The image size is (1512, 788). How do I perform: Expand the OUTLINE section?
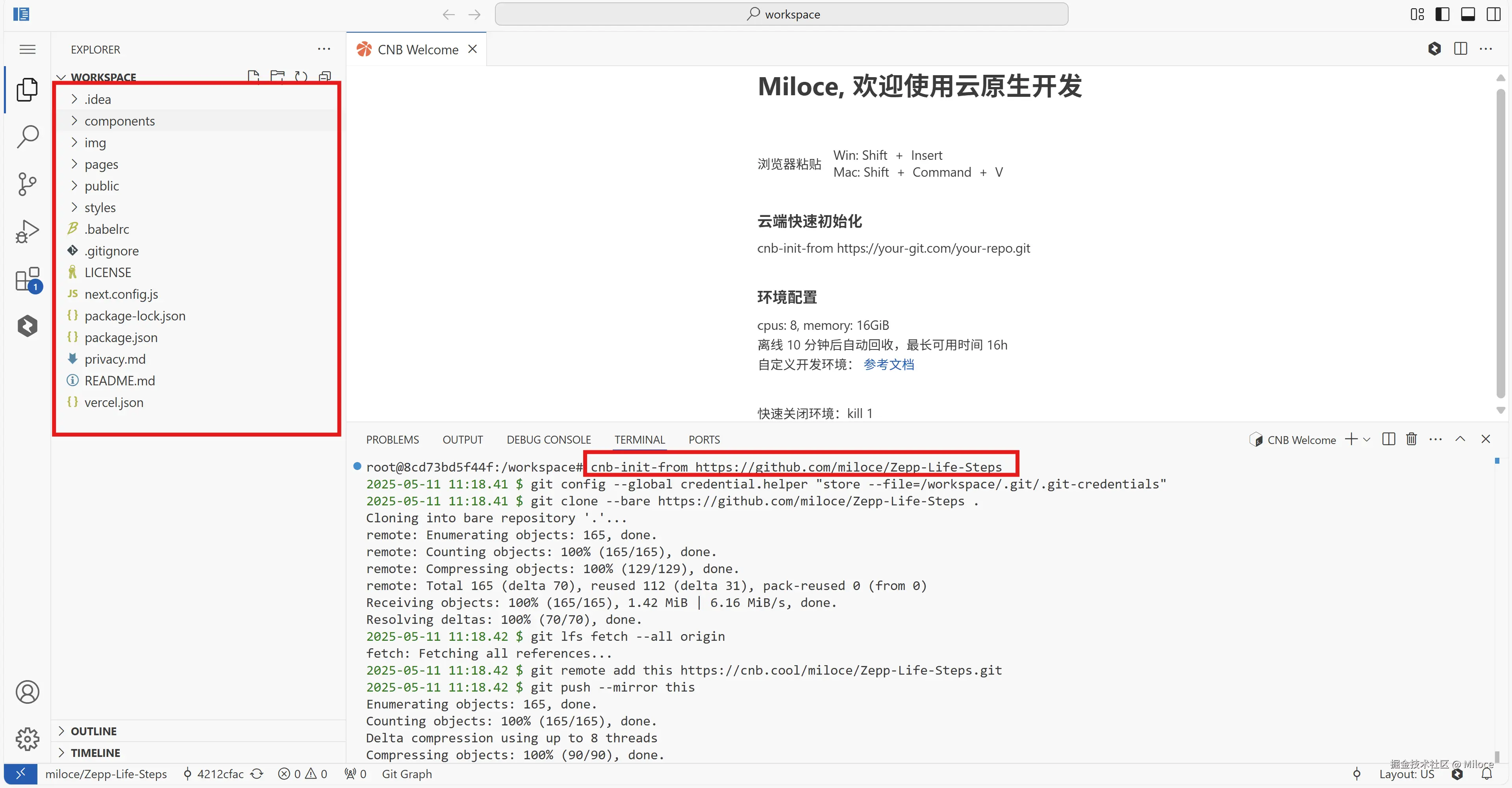coord(93,731)
